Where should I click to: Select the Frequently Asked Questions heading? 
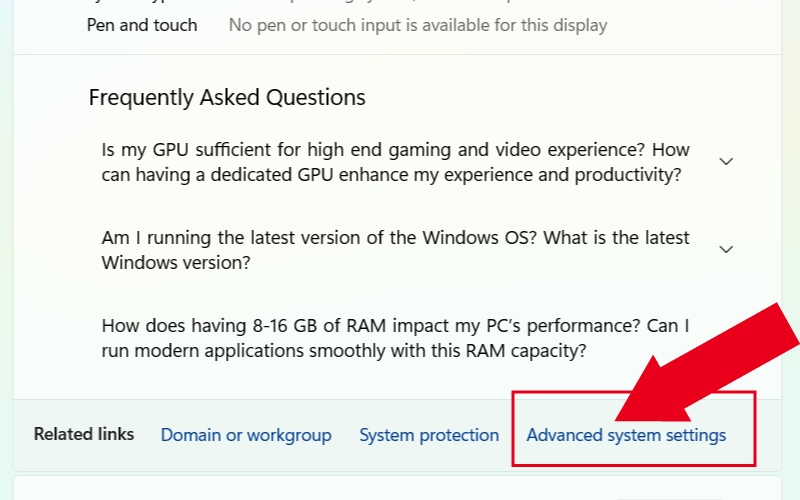point(227,97)
